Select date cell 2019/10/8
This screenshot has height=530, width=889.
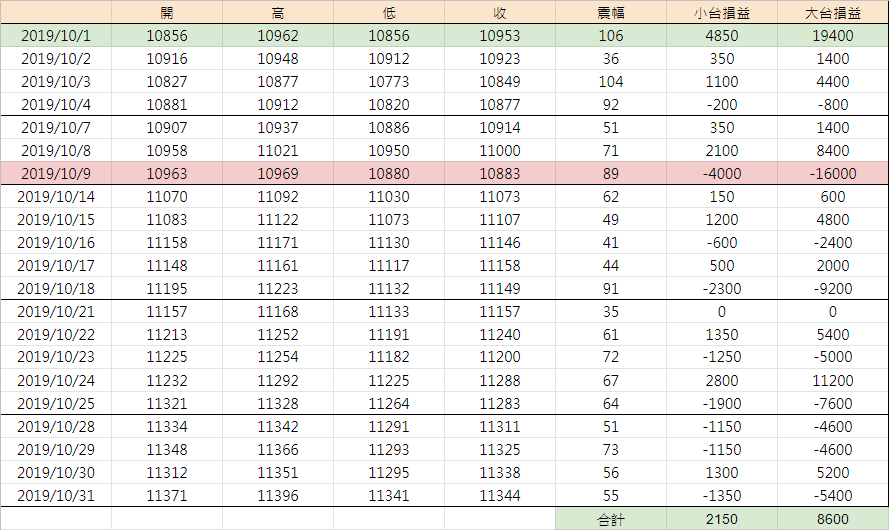(x=56, y=150)
